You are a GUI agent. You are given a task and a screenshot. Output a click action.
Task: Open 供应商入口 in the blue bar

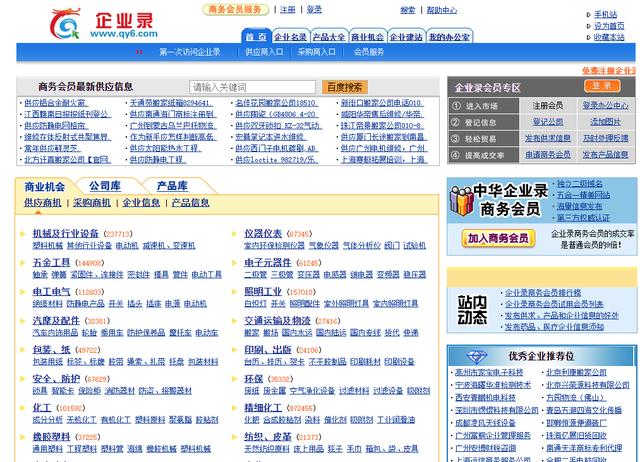(264, 52)
